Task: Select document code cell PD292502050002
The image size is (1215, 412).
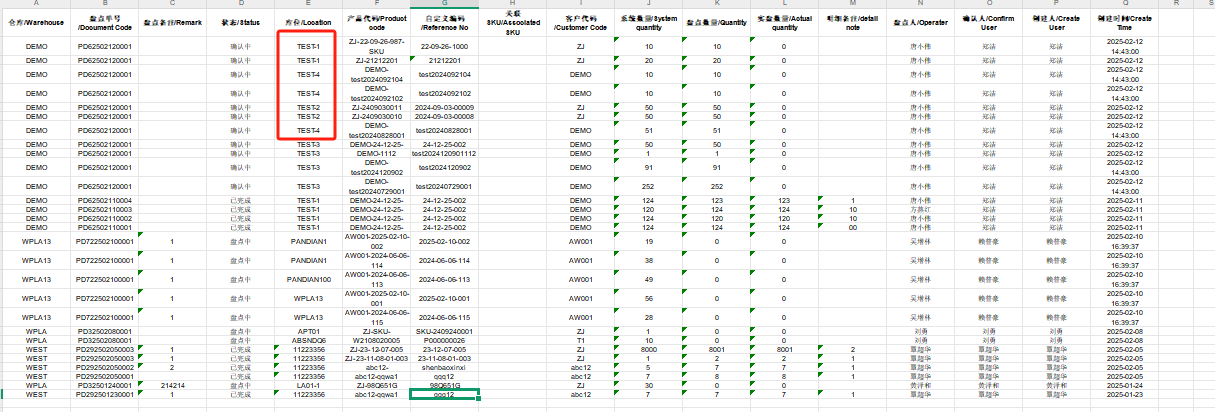Action: (x=105, y=367)
